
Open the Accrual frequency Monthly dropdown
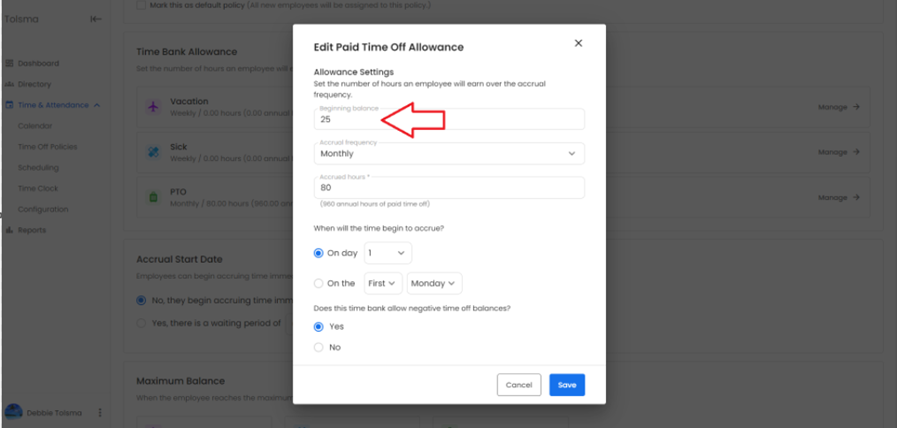449,154
